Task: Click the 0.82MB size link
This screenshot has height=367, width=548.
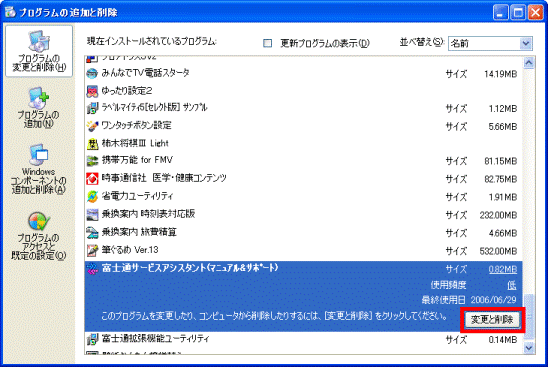Action: coord(503,269)
